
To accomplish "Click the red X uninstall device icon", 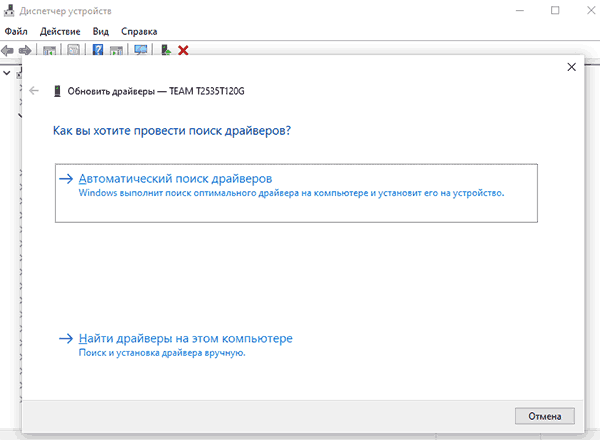I will pos(183,50).
